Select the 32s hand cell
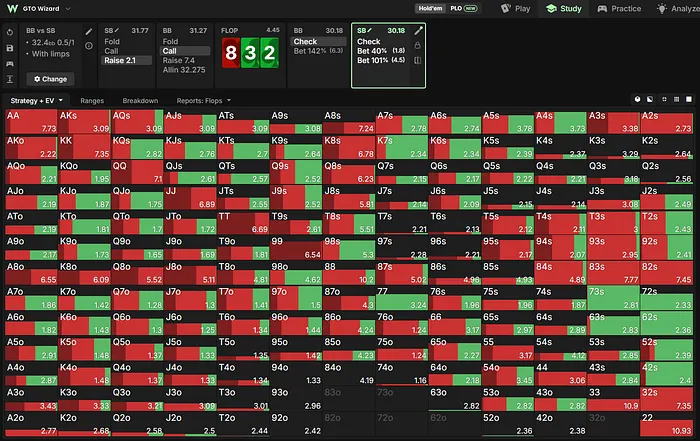Viewport: 700px width, 441px height. point(667,399)
